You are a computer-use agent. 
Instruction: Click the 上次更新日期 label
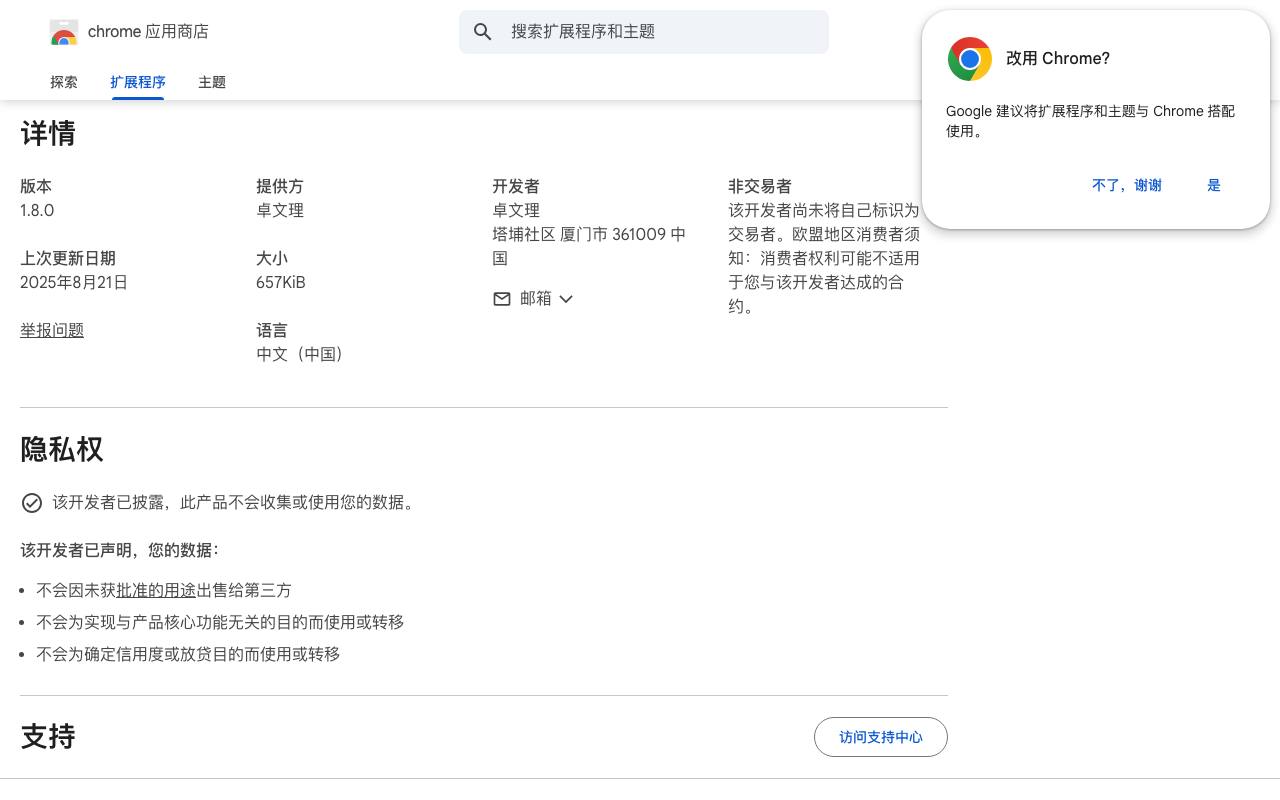[68, 259]
